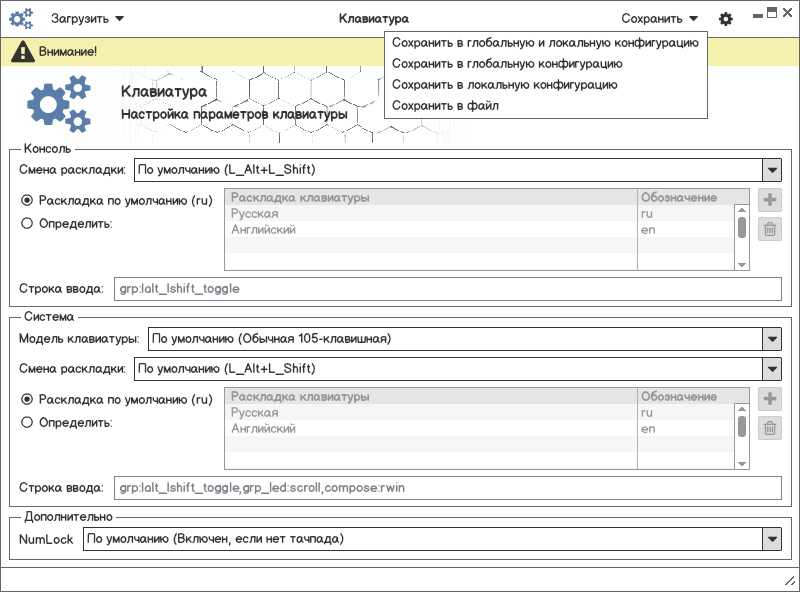This screenshot has height=592, width=800.
Task: Click Console layout list scrollbar up arrow
Action: pyautogui.click(x=742, y=210)
